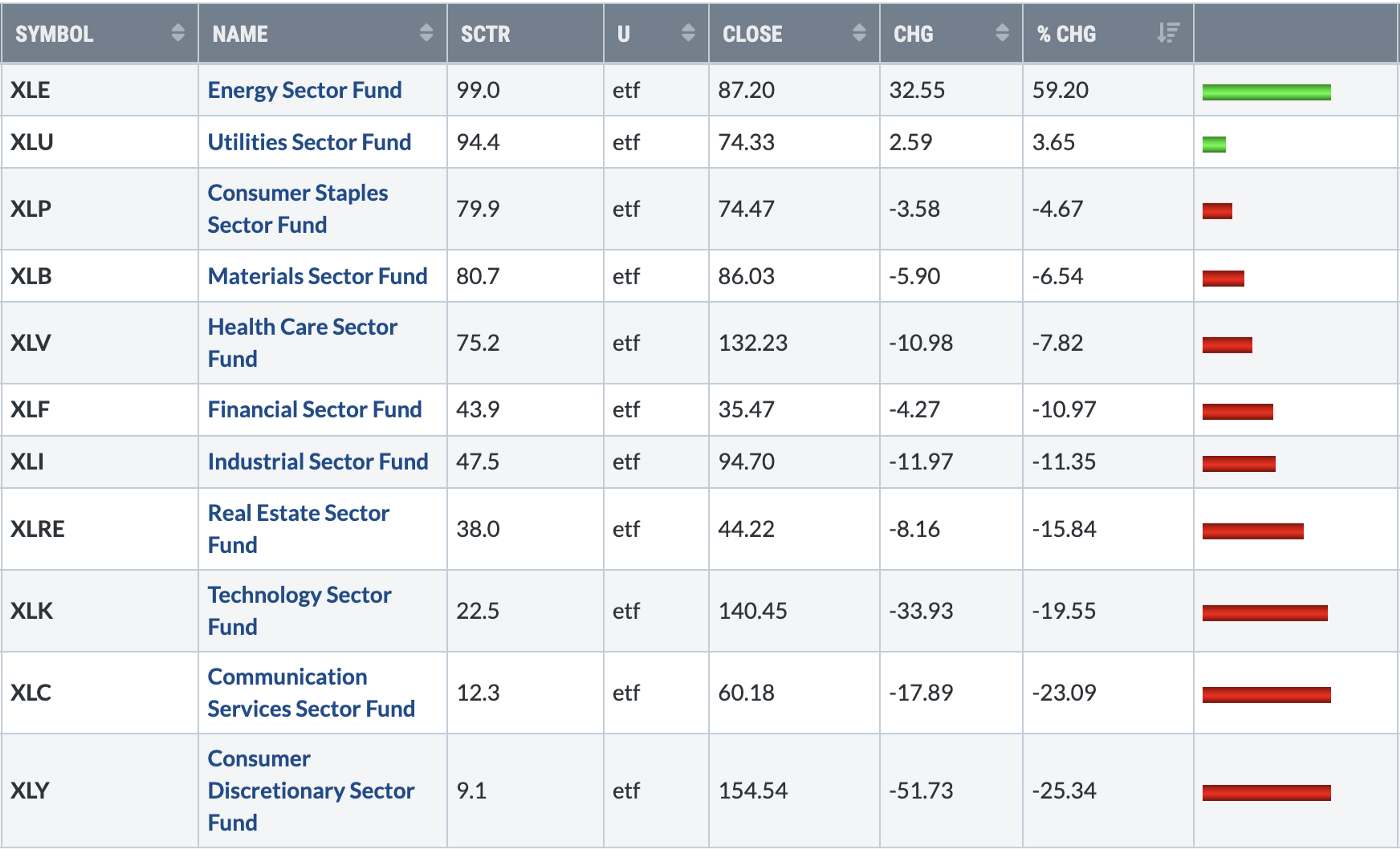The width and height of the screenshot is (1400, 849).
Task: Toggle the % CHG descending sort icon
Action: point(1167,33)
